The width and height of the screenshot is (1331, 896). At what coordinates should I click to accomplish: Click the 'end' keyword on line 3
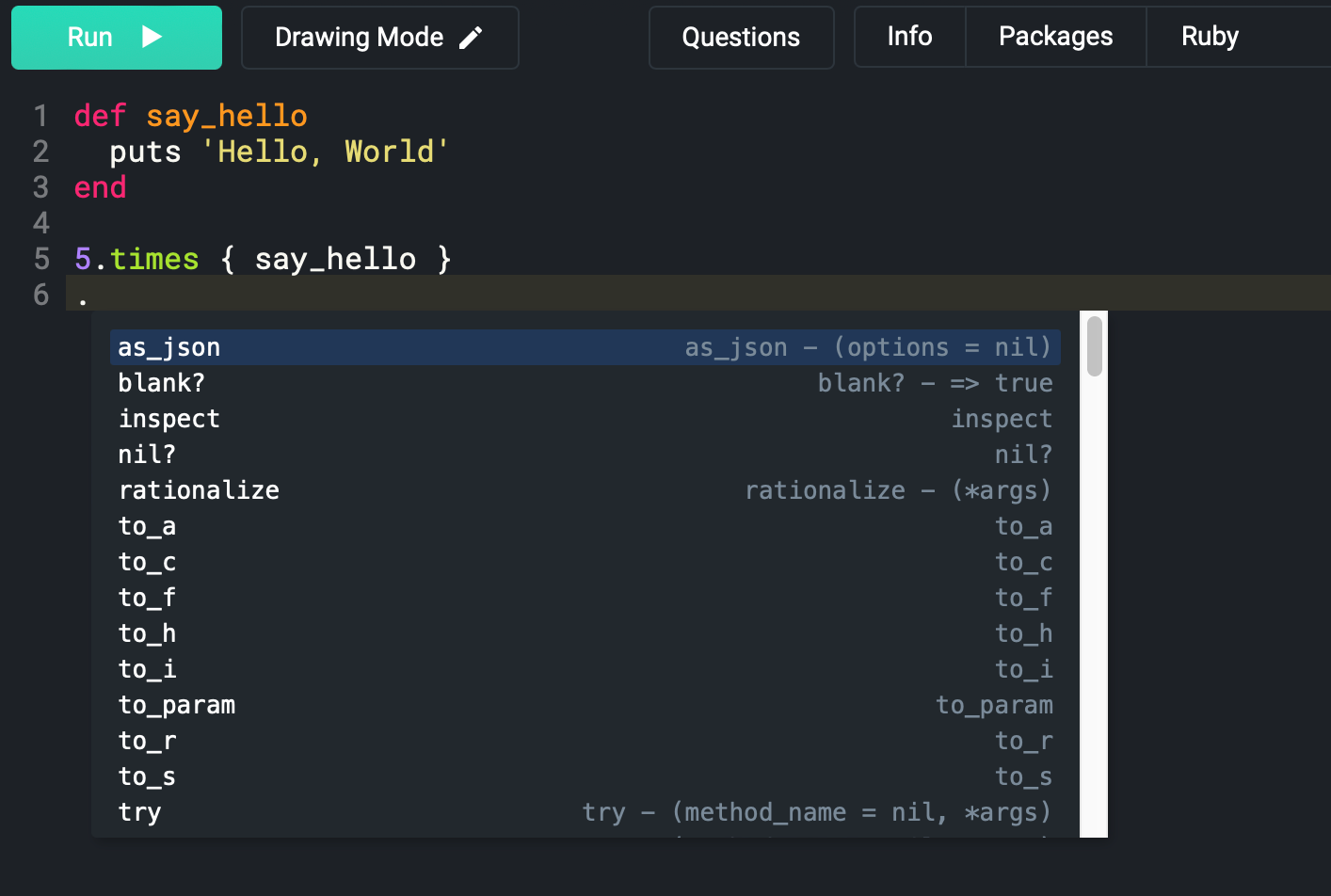[100, 187]
